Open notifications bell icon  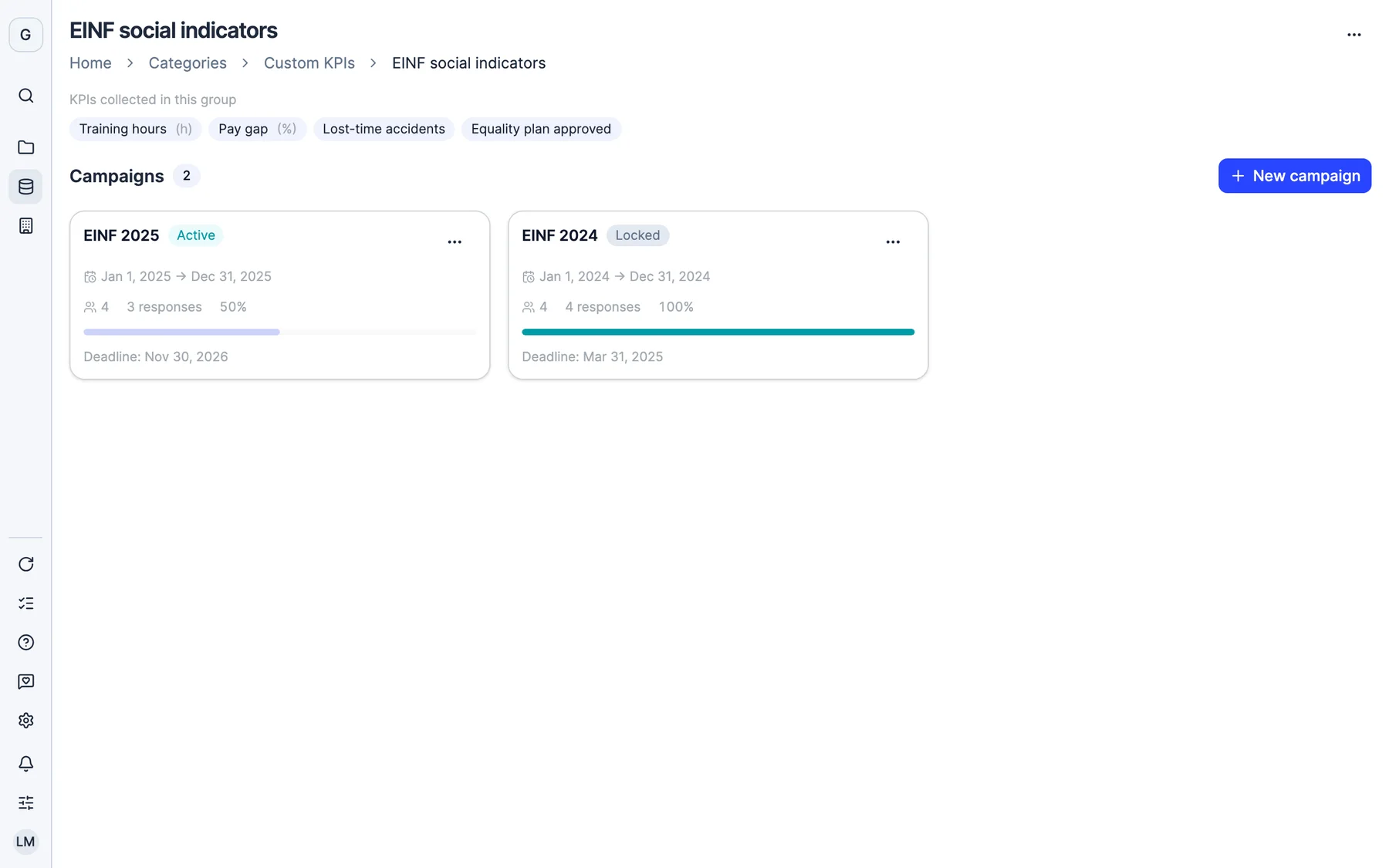25,764
